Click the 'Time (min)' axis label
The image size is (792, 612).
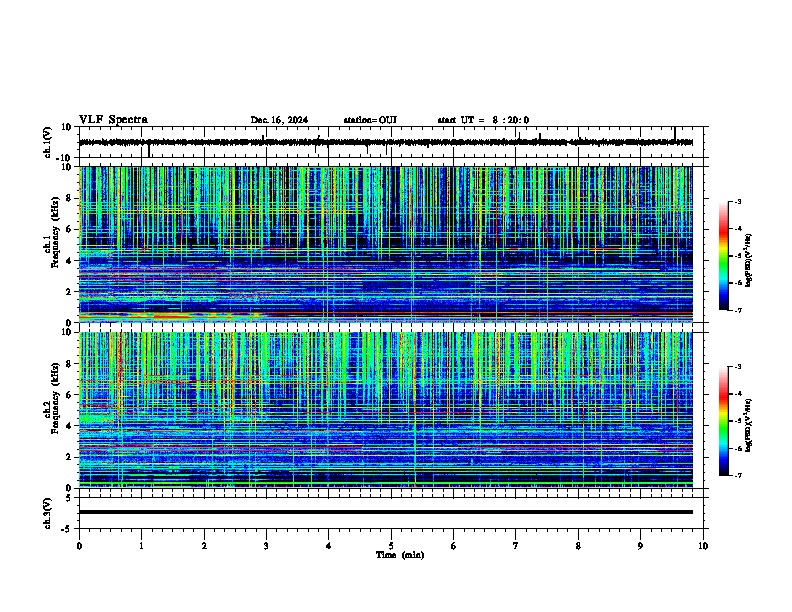(400, 555)
